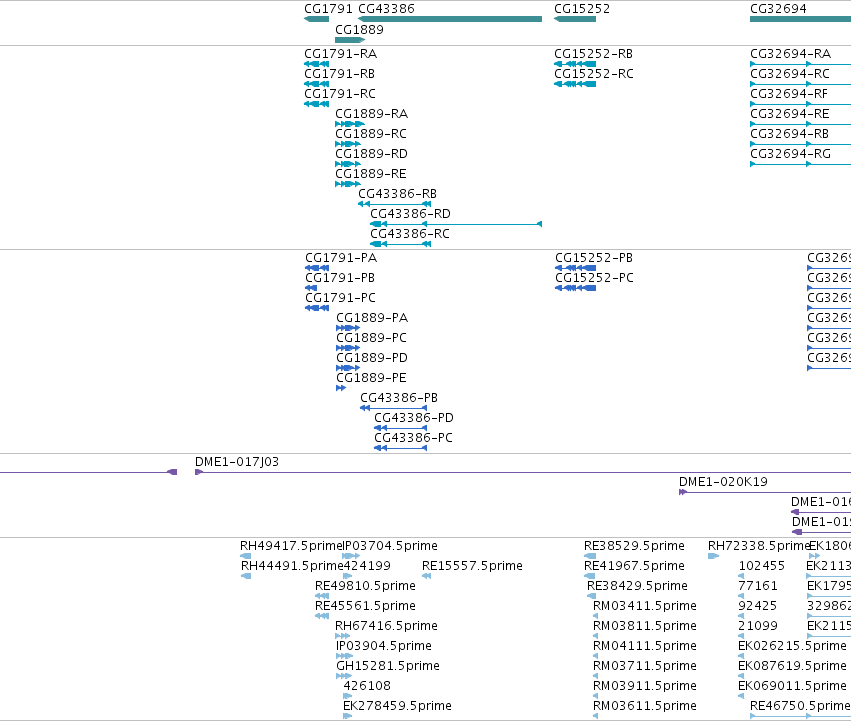Click the CG1889 gene label

click(x=359, y=30)
